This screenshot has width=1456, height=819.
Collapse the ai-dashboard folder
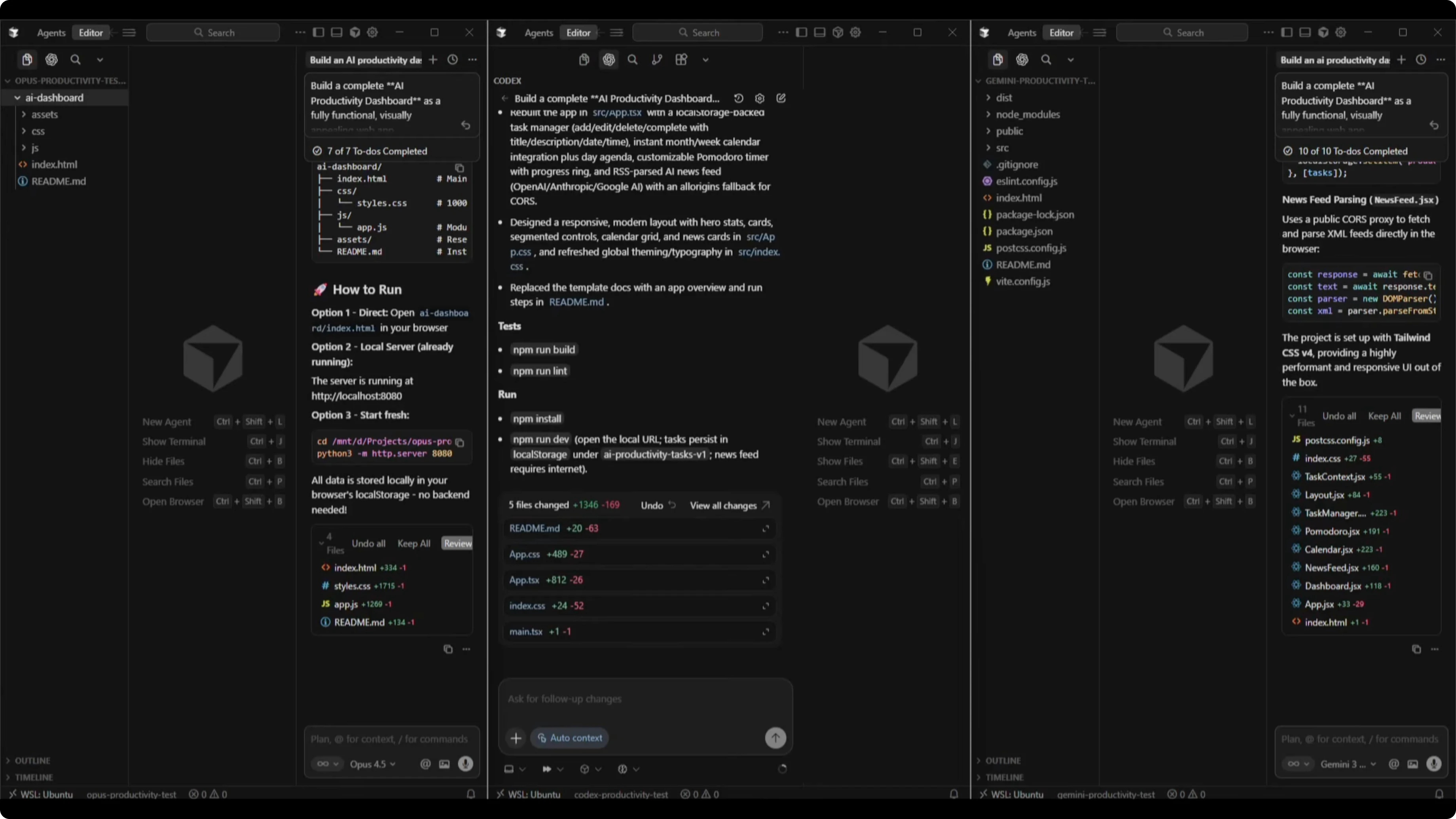tap(54, 97)
